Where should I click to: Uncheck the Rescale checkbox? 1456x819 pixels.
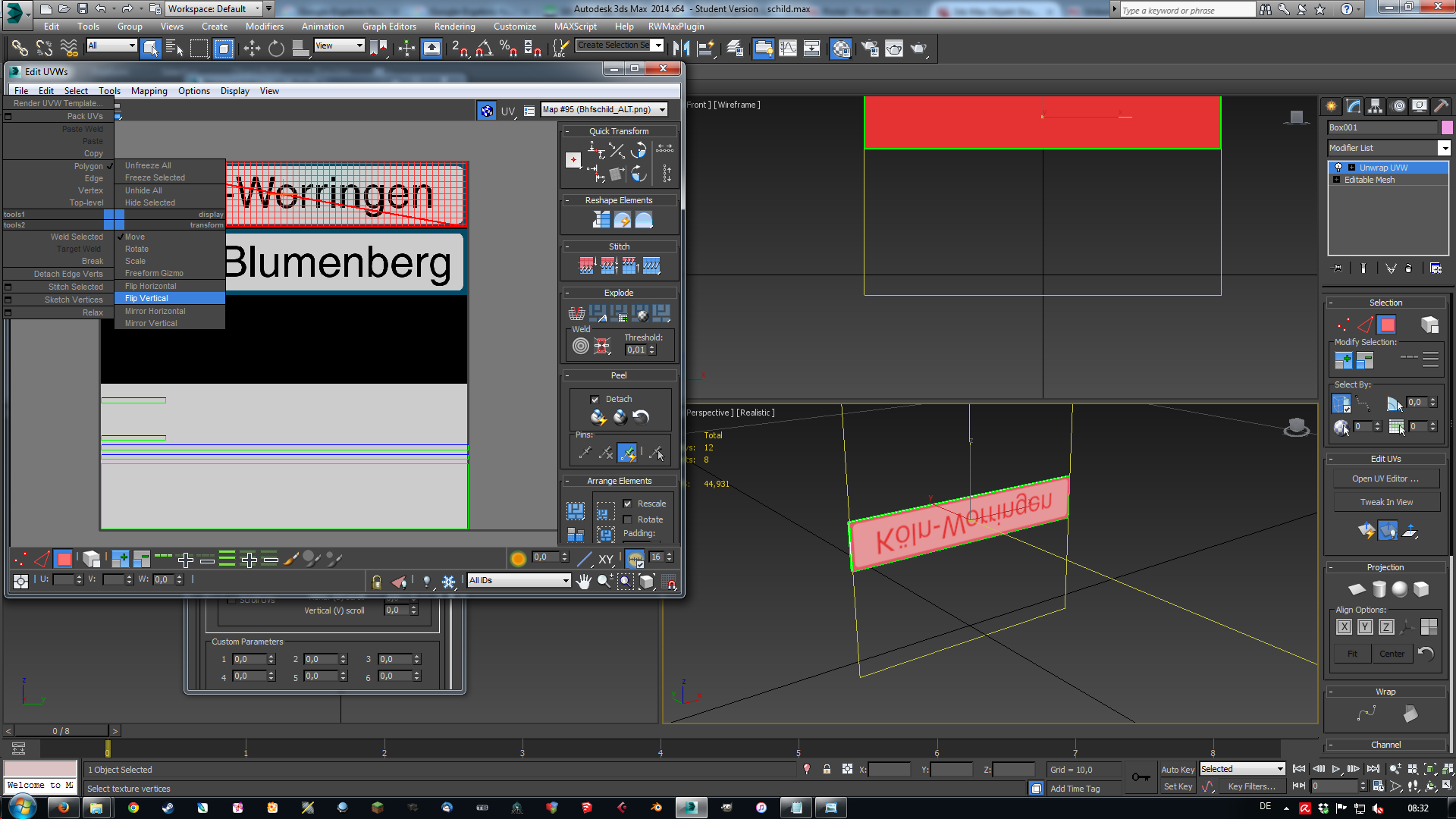[x=627, y=504]
